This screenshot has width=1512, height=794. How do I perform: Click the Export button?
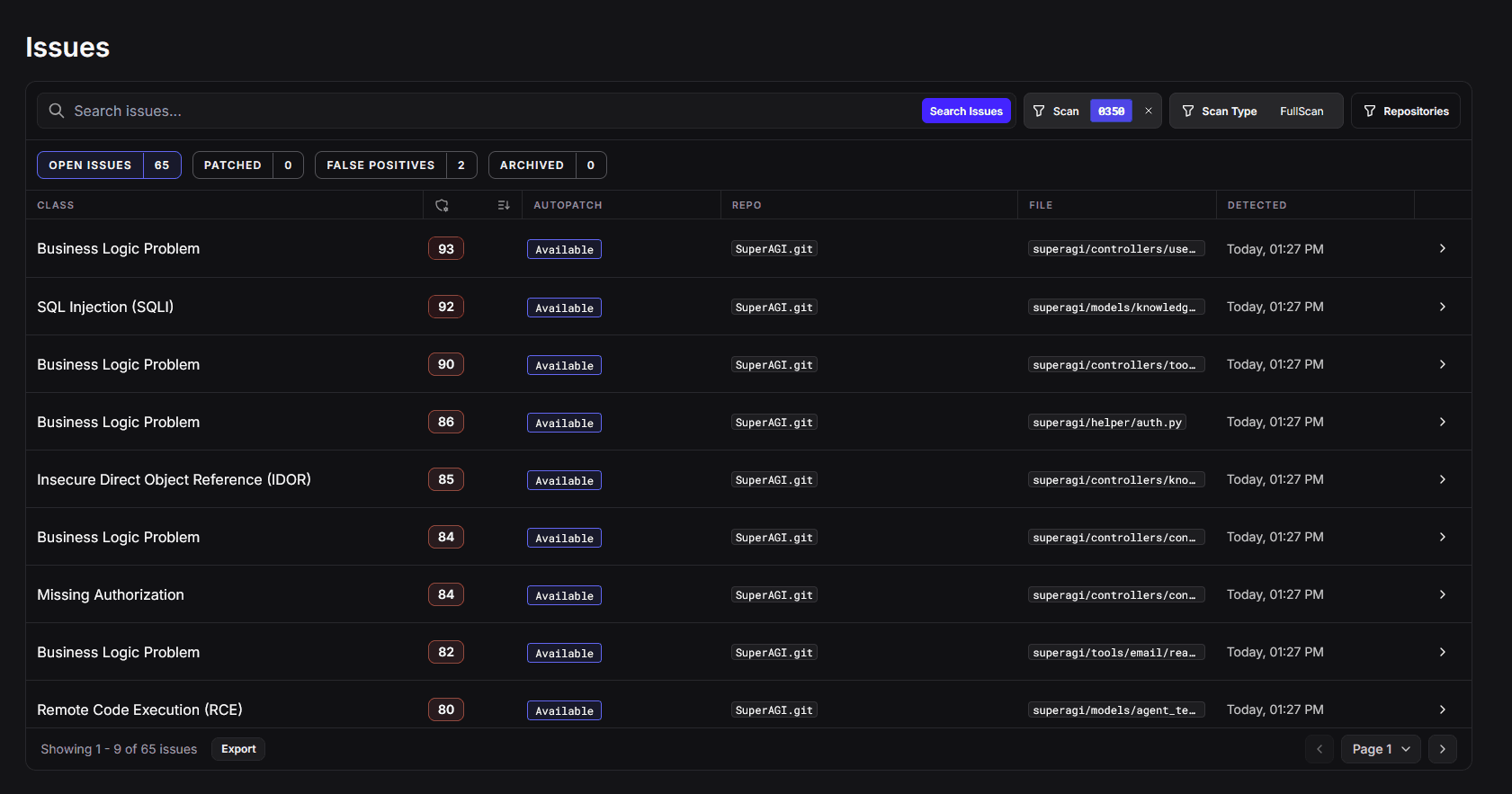click(x=238, y=749)
